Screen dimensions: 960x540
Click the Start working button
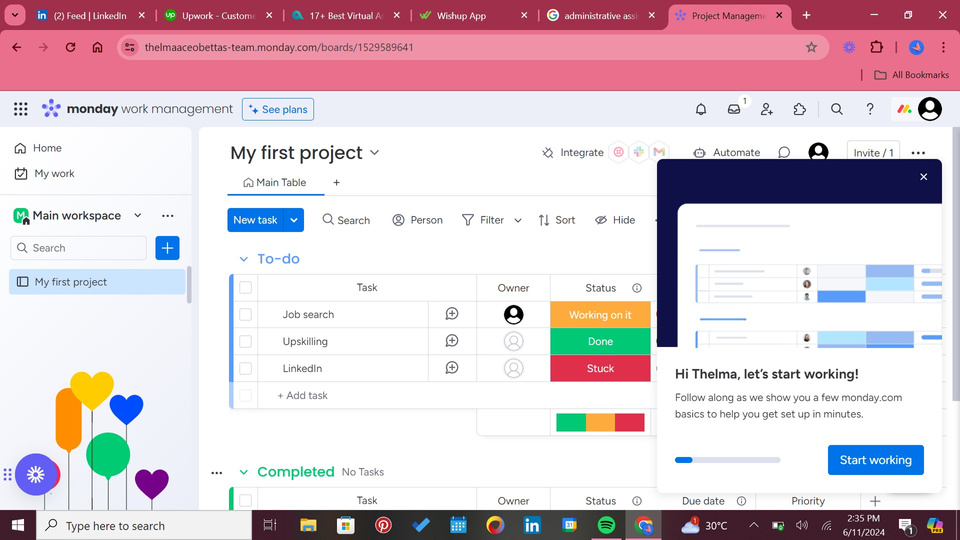click(x=875, y=460)
